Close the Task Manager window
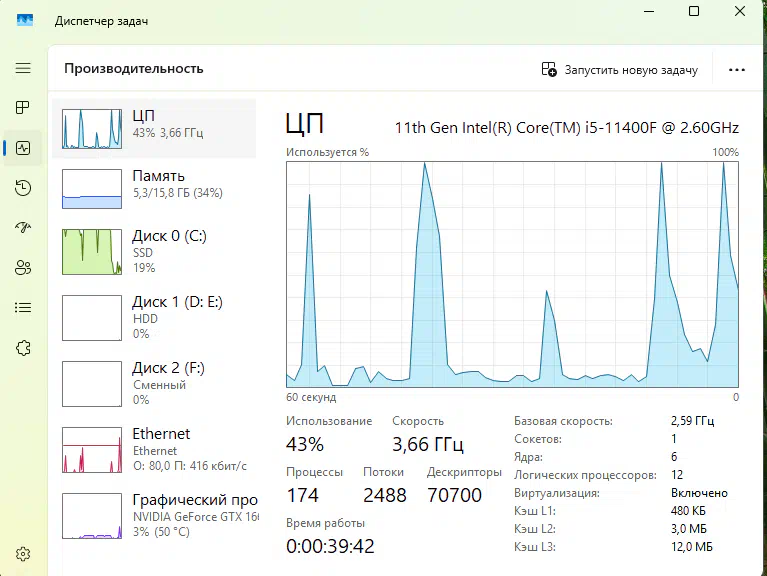 (x=740, y=11)
